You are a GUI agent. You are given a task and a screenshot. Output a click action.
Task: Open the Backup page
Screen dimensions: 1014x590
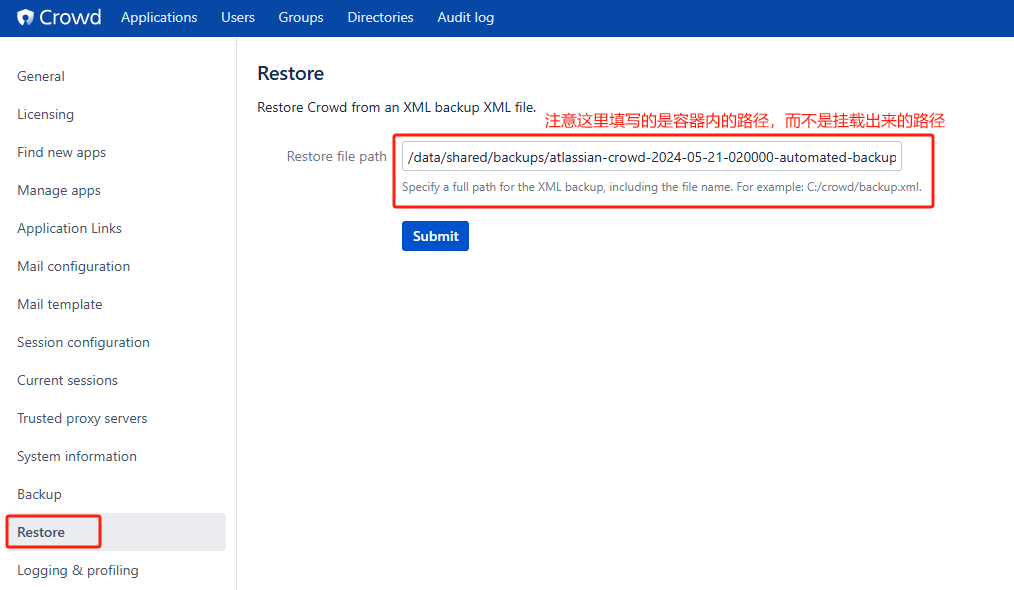(x=39, y=494)
